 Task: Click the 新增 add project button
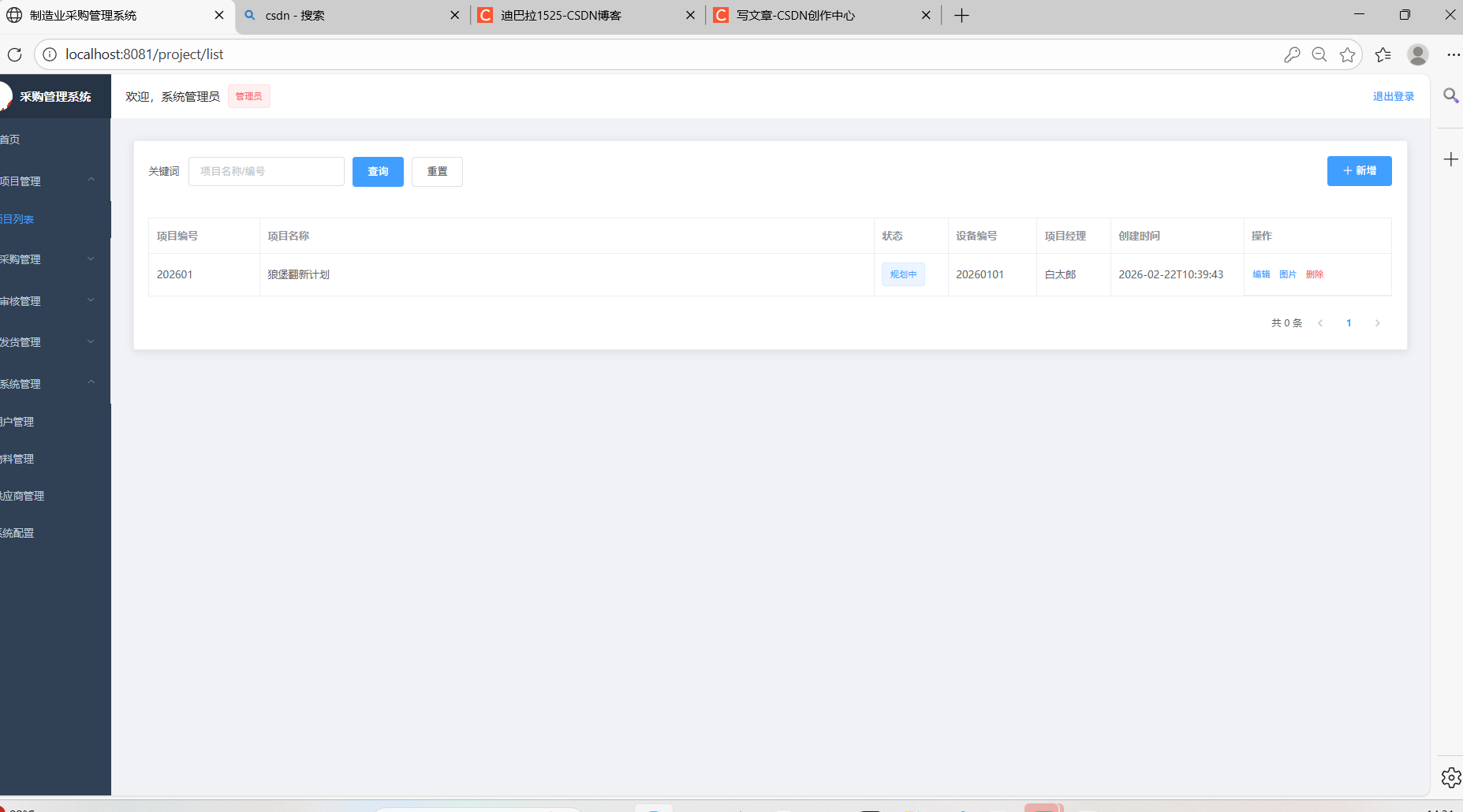pyautogui.click(x=1359, y=170)
